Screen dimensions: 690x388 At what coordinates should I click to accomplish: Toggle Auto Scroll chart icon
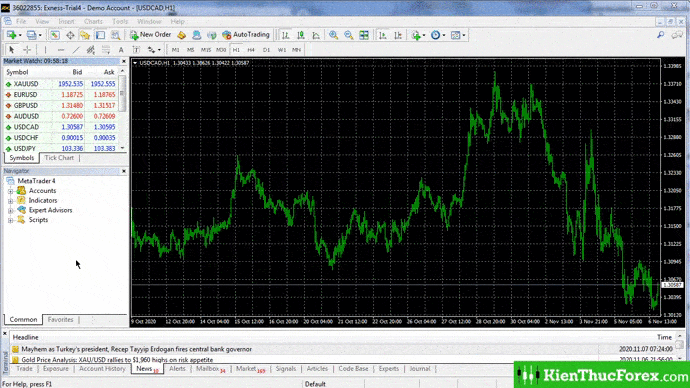tap(382, 35)
